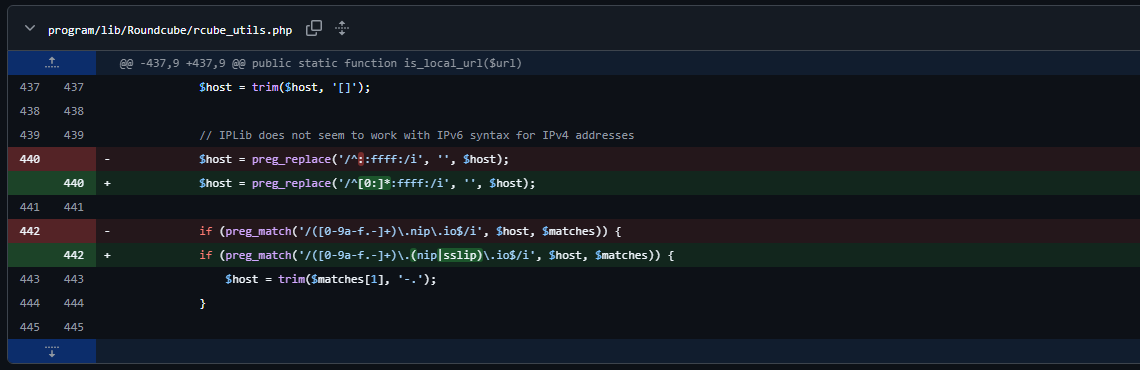Viewport: 1140px width, 370px height.
Task: Select the deleted line number 442
Action: [x=30, y=231]
